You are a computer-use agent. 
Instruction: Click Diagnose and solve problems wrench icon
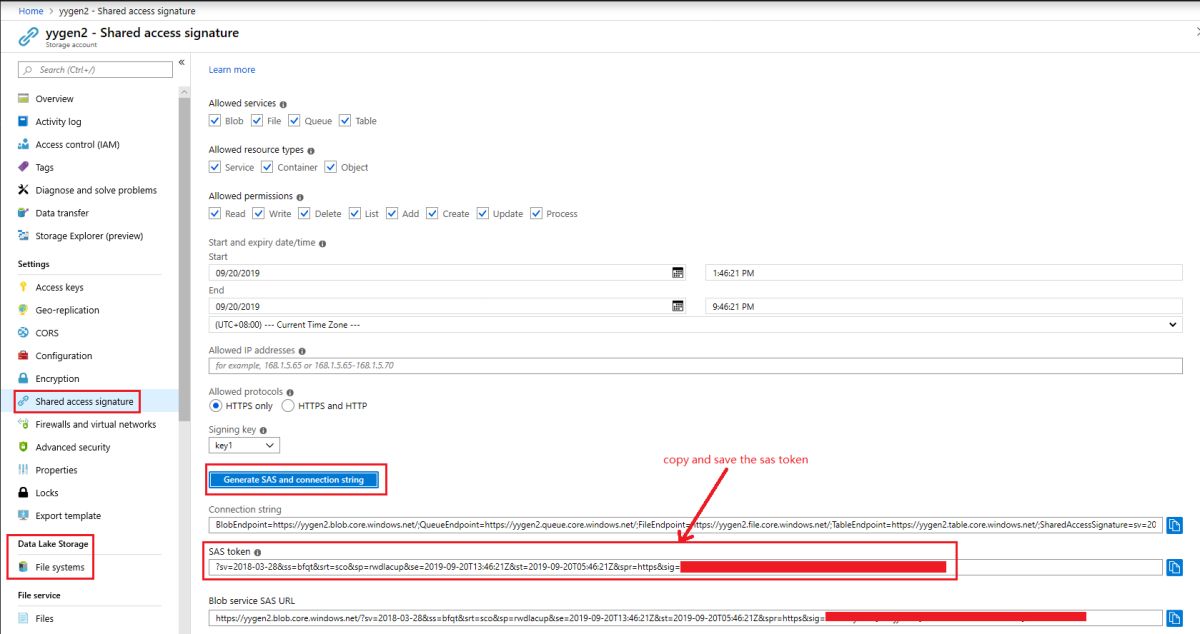tap(23, 190)
